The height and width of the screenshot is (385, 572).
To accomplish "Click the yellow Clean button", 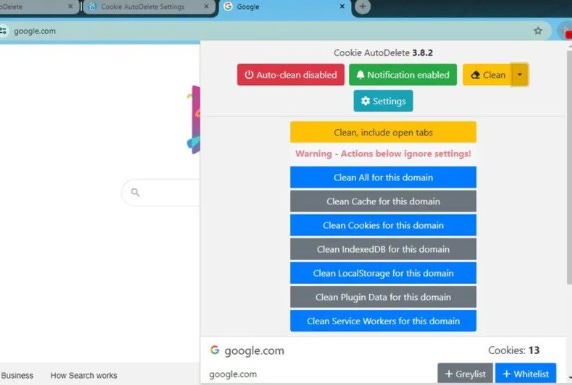I will coord(487,75).
